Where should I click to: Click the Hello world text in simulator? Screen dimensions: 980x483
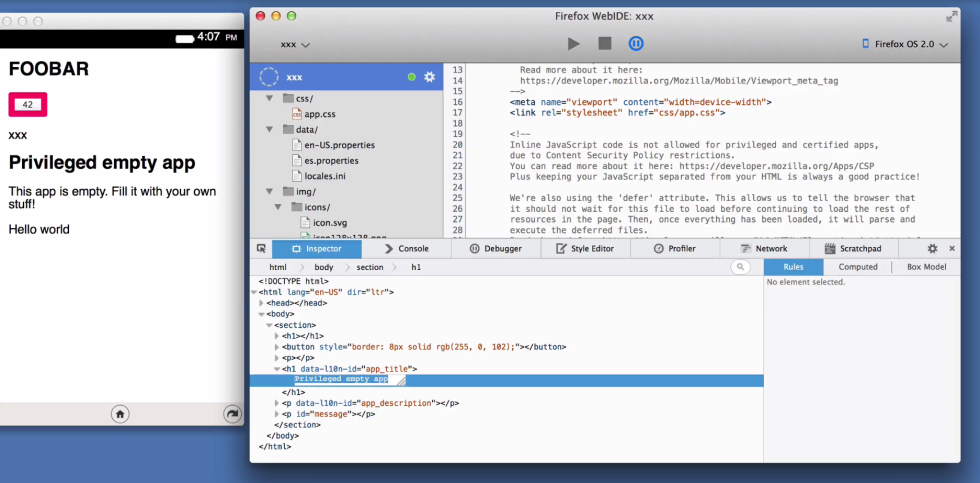39,230
